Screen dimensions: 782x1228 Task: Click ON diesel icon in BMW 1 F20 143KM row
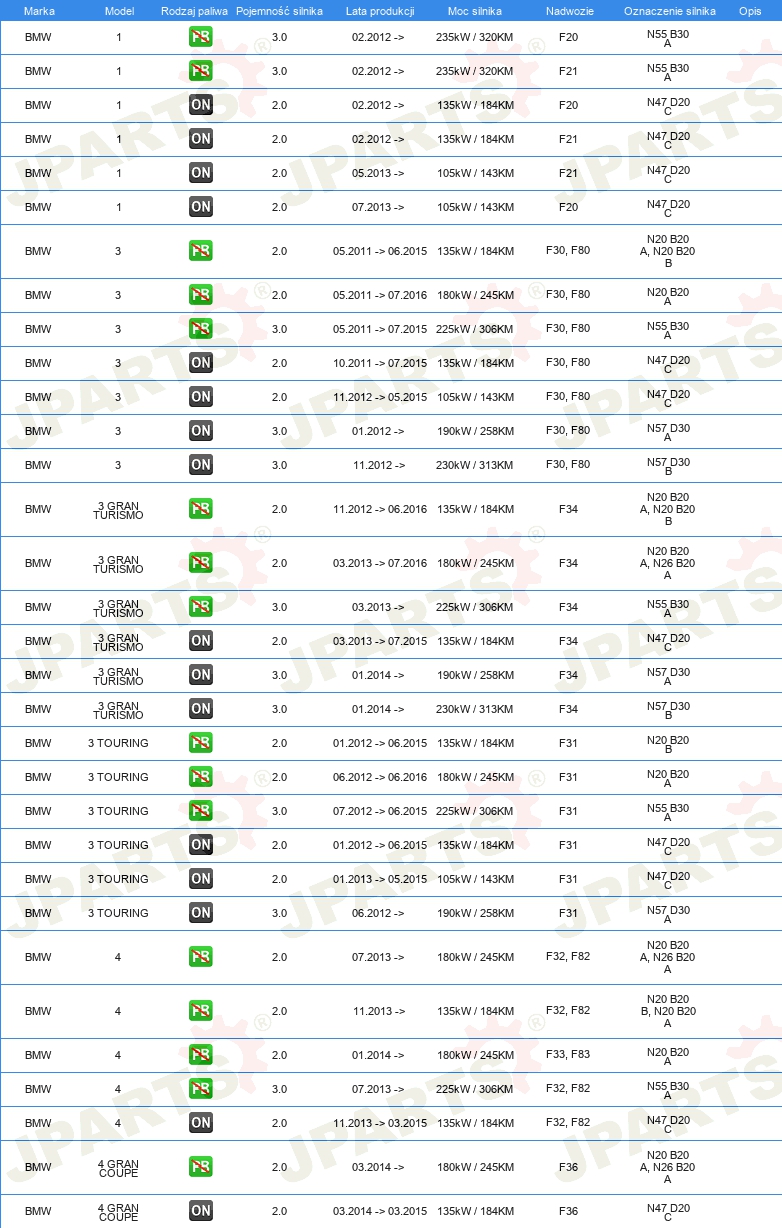[x=201, y=207]
